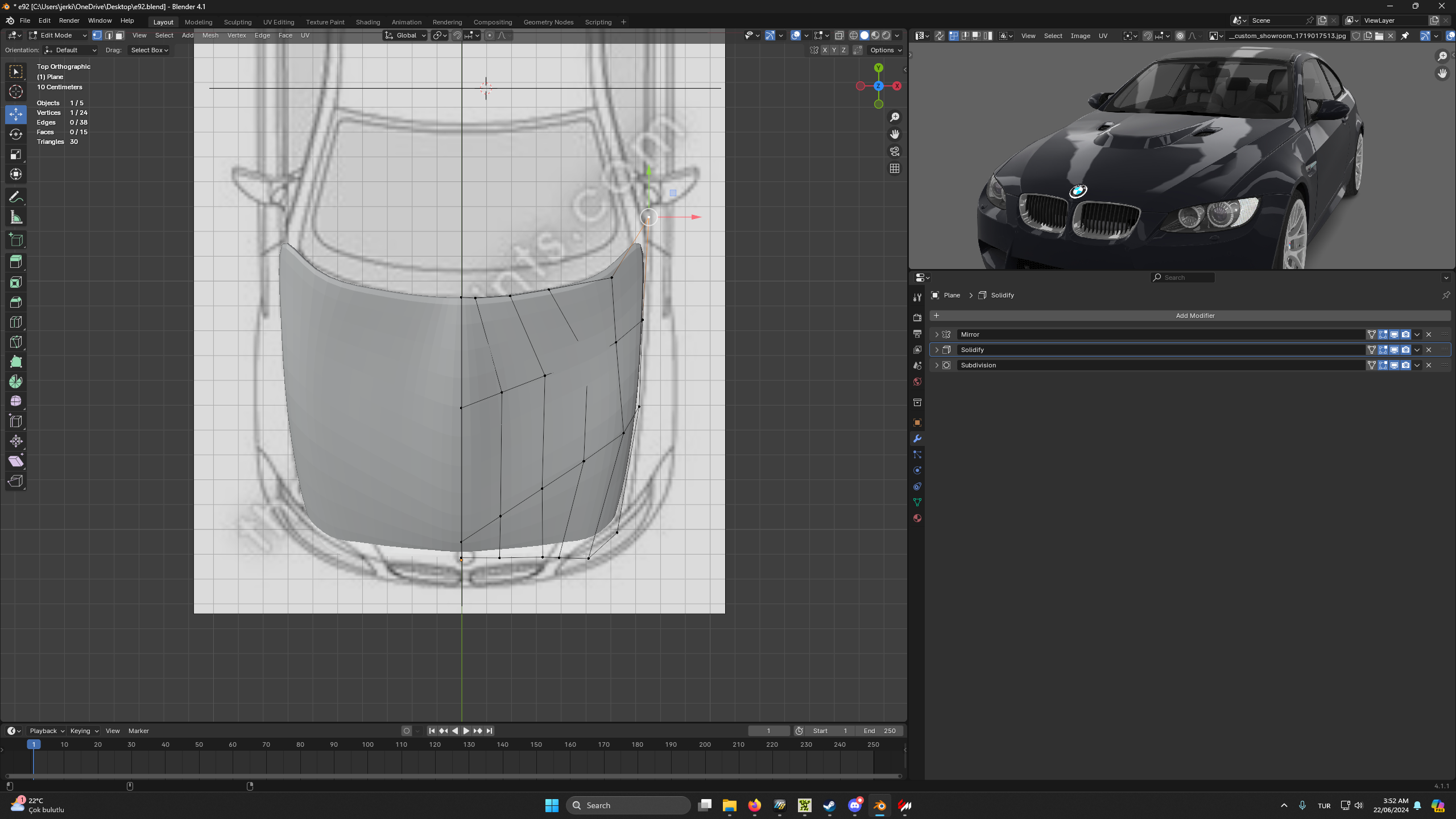Select the Annotate pencil tool
This screenshot has height=819, width=1456.
click(x=16, y=197)
